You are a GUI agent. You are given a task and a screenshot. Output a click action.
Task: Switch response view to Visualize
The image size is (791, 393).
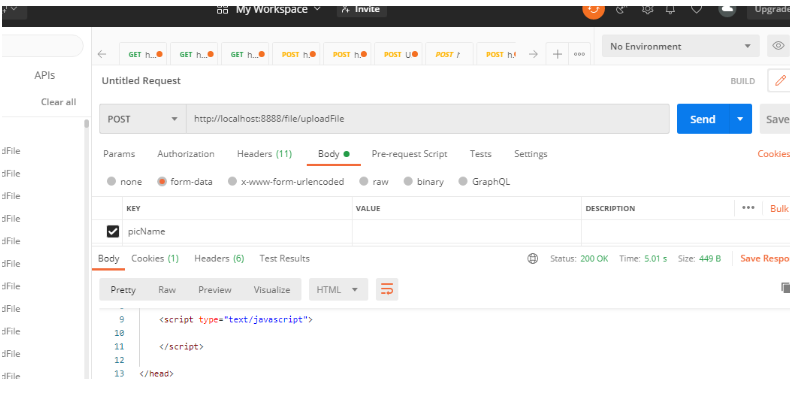click(x=272, y=290)
